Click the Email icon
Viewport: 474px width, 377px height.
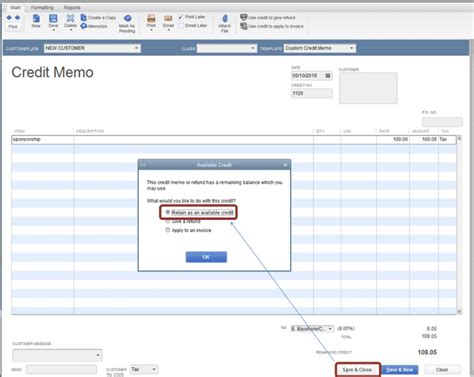click(x=168, y=19)
